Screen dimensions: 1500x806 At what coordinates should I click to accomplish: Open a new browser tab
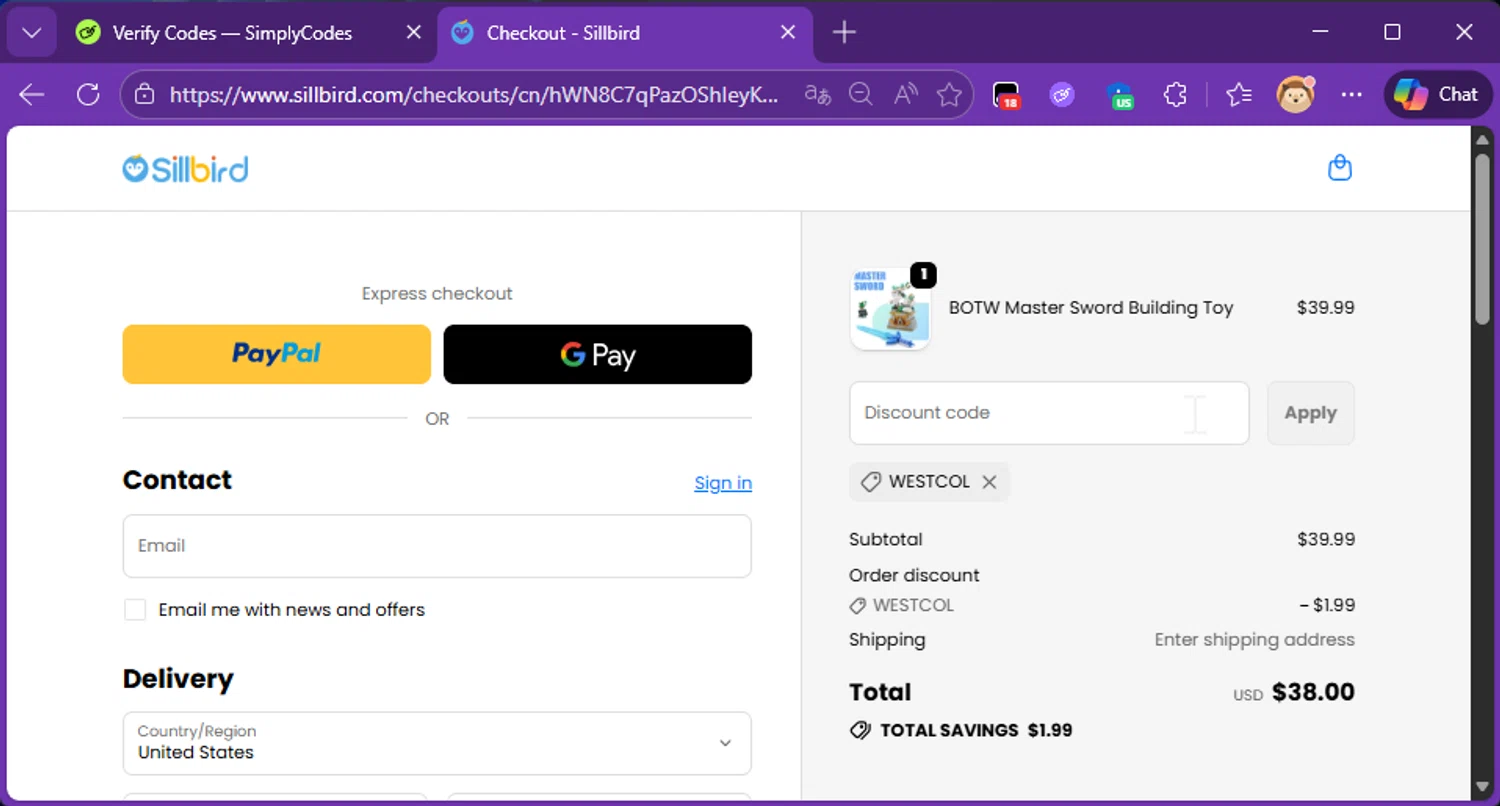coord(844,33)
